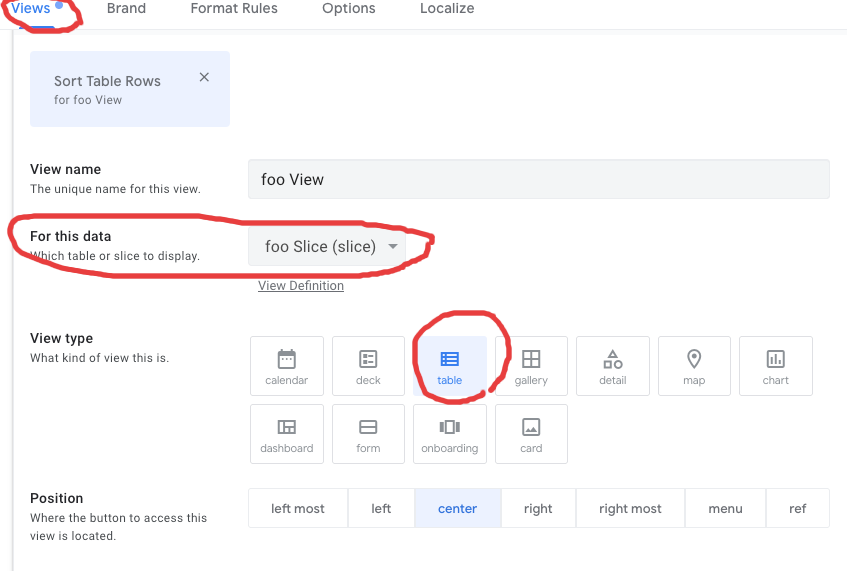Select the chart view type
Viewport: 847px width, 571px height.
pos(775,365)
